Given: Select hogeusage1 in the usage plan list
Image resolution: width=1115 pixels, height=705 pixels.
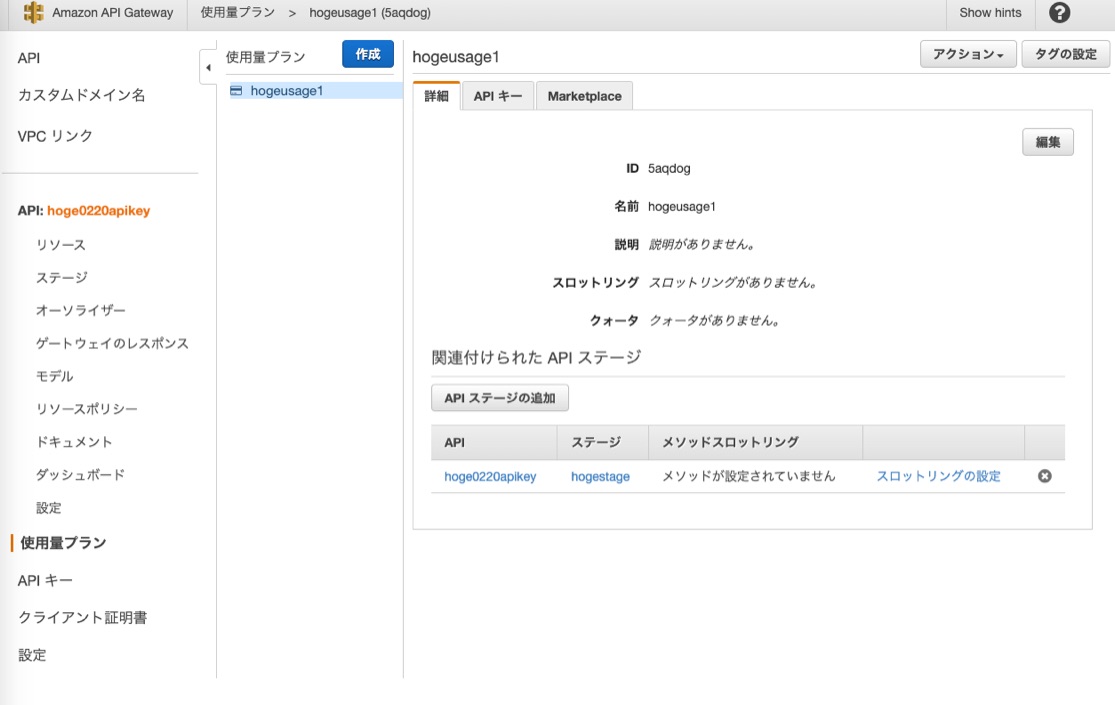Looking at the screenshot, I should [x=287, y=90].
